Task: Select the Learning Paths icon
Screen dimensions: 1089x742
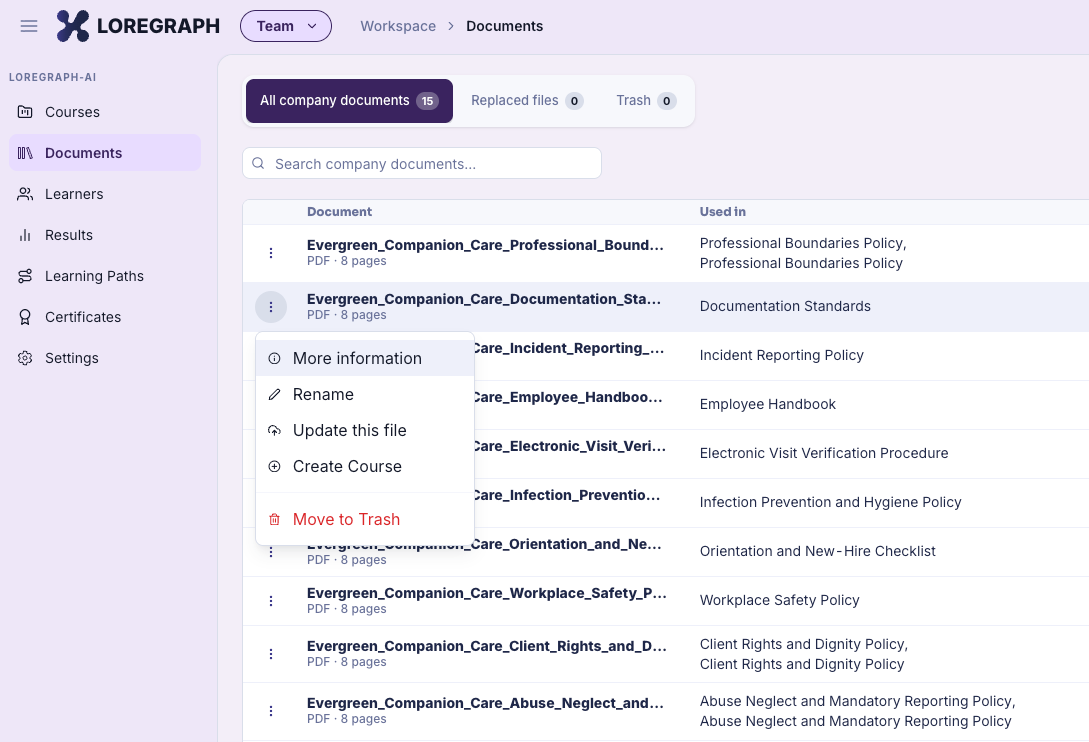Action: click(25, 276)
